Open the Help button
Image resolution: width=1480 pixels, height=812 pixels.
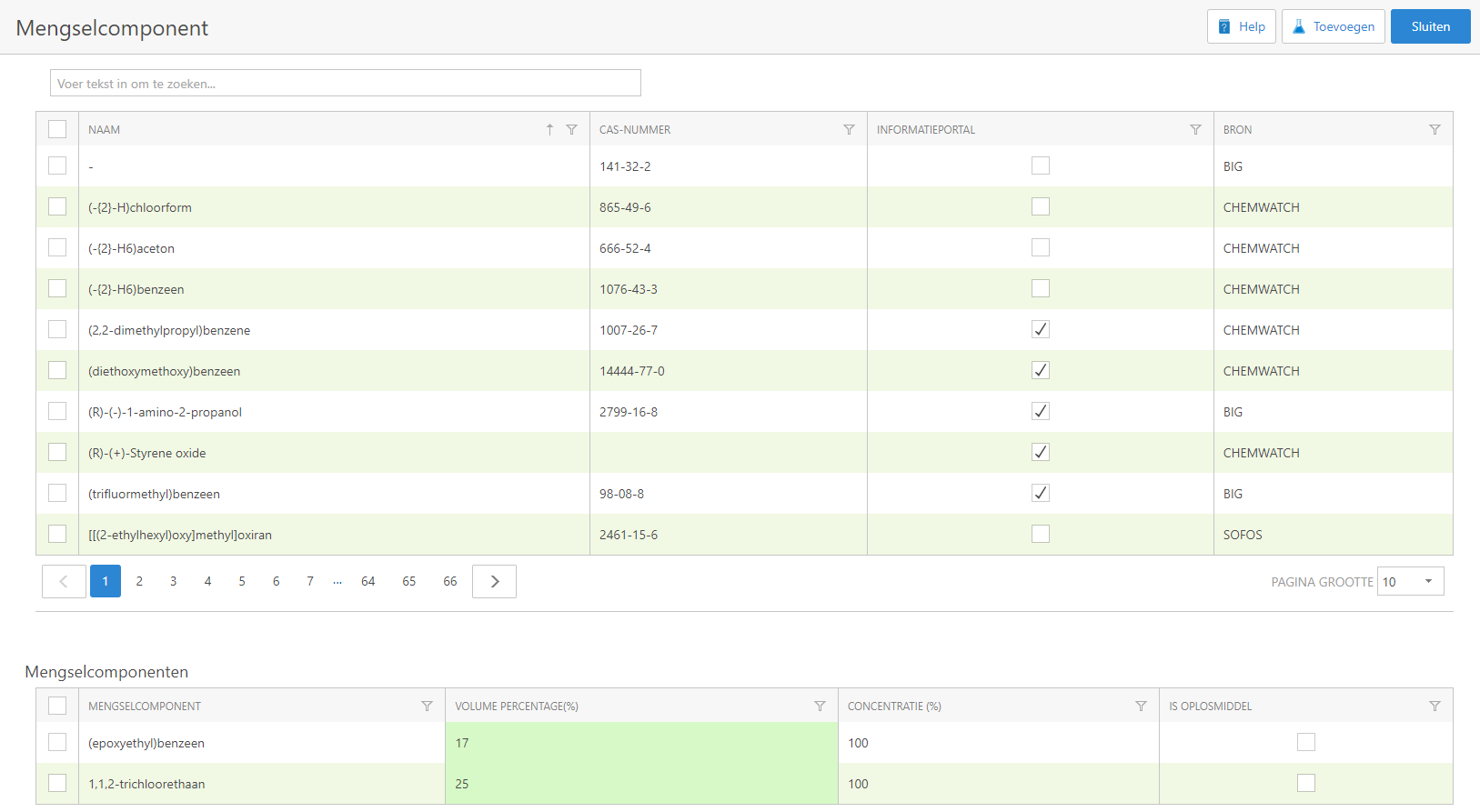click(x=1241, y=26)
